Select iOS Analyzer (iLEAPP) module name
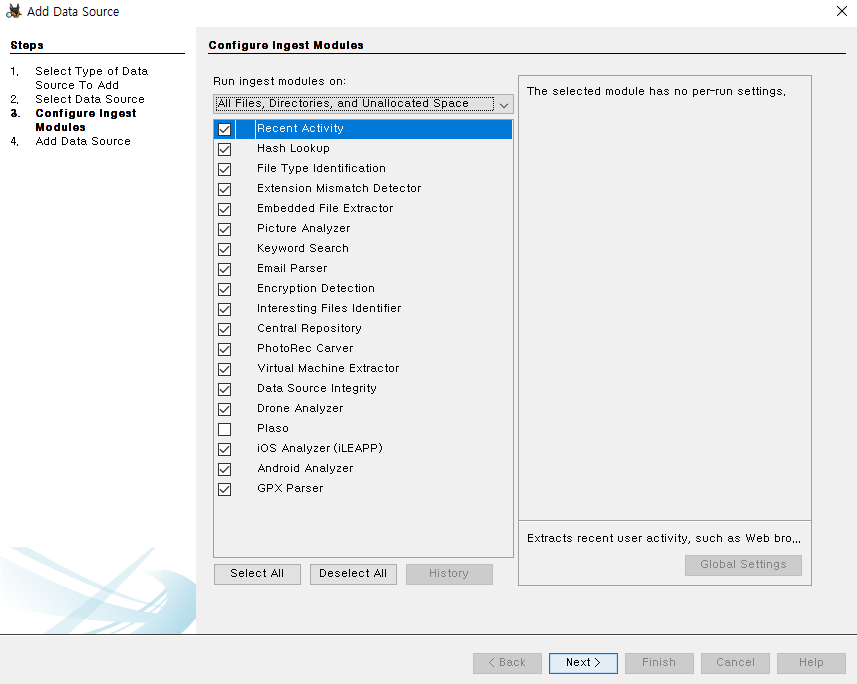The height and width of the screenshot is (684, 857). coord(320,448)
